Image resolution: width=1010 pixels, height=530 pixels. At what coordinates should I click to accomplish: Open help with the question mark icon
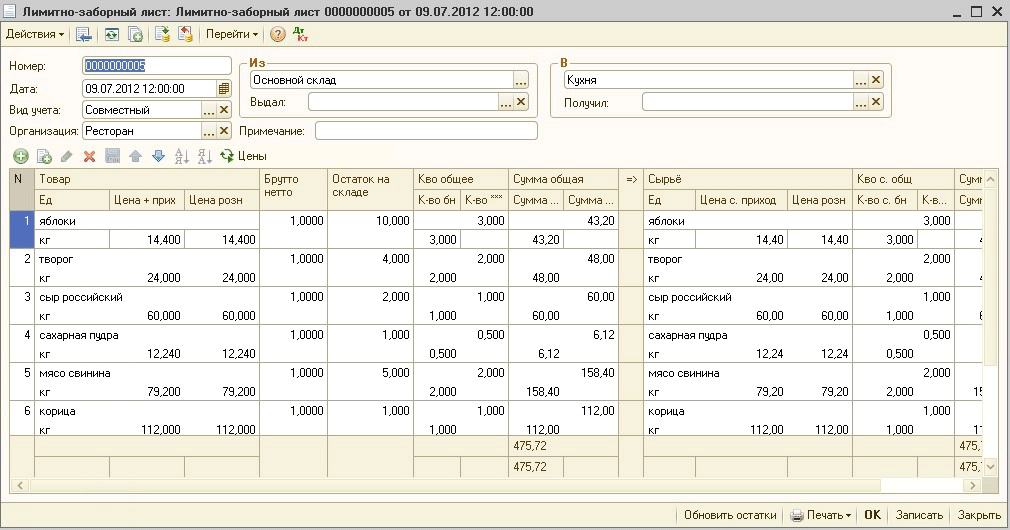point(278,34)
